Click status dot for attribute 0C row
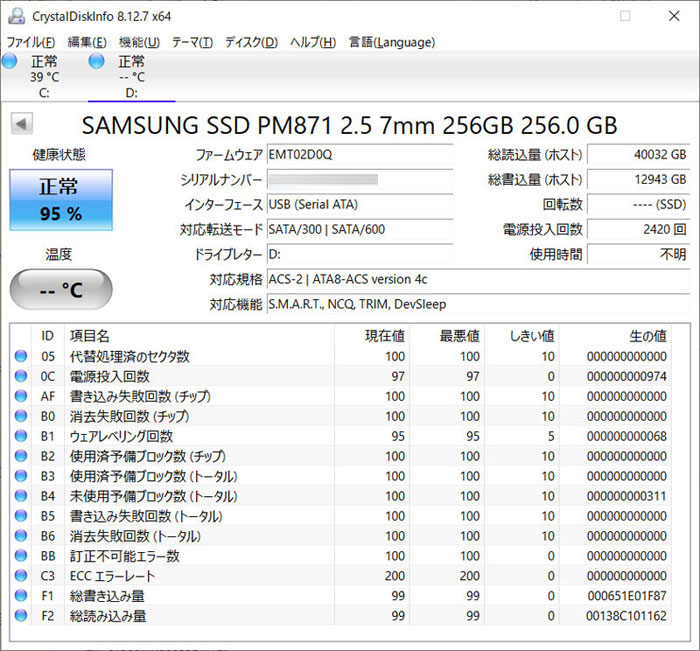The image size is (700, 651). click(21, 376)
